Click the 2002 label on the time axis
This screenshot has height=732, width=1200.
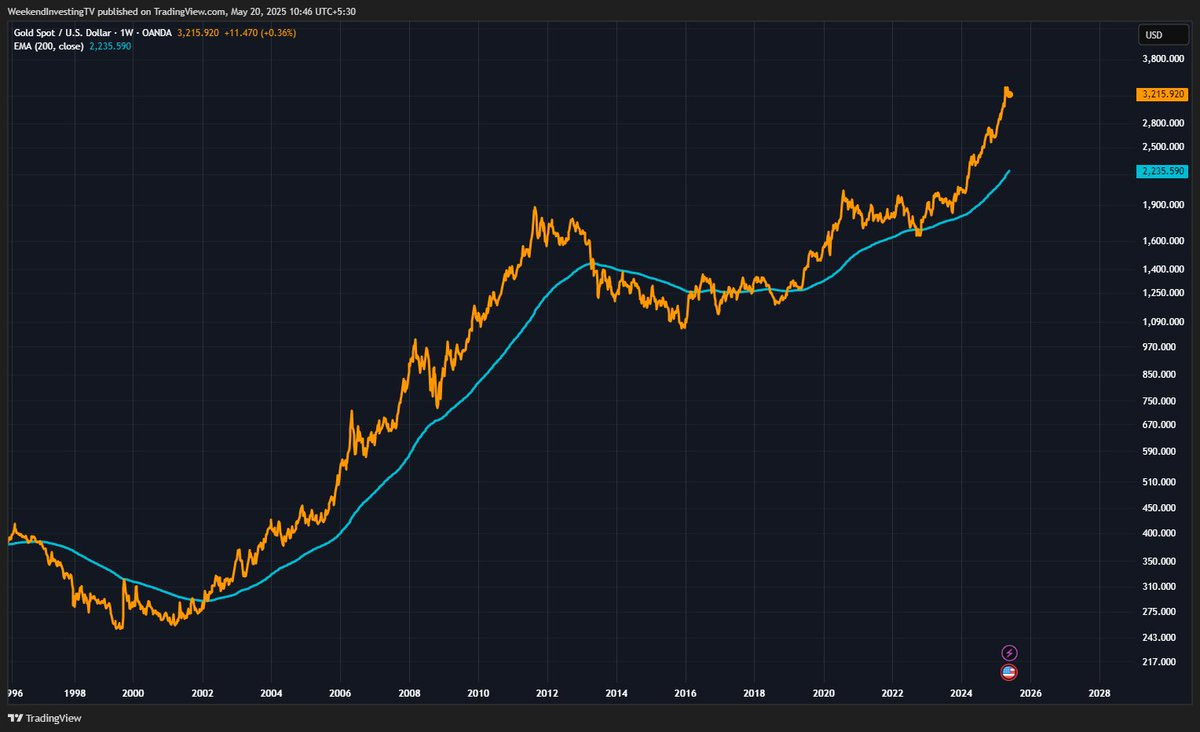[201, 692]
